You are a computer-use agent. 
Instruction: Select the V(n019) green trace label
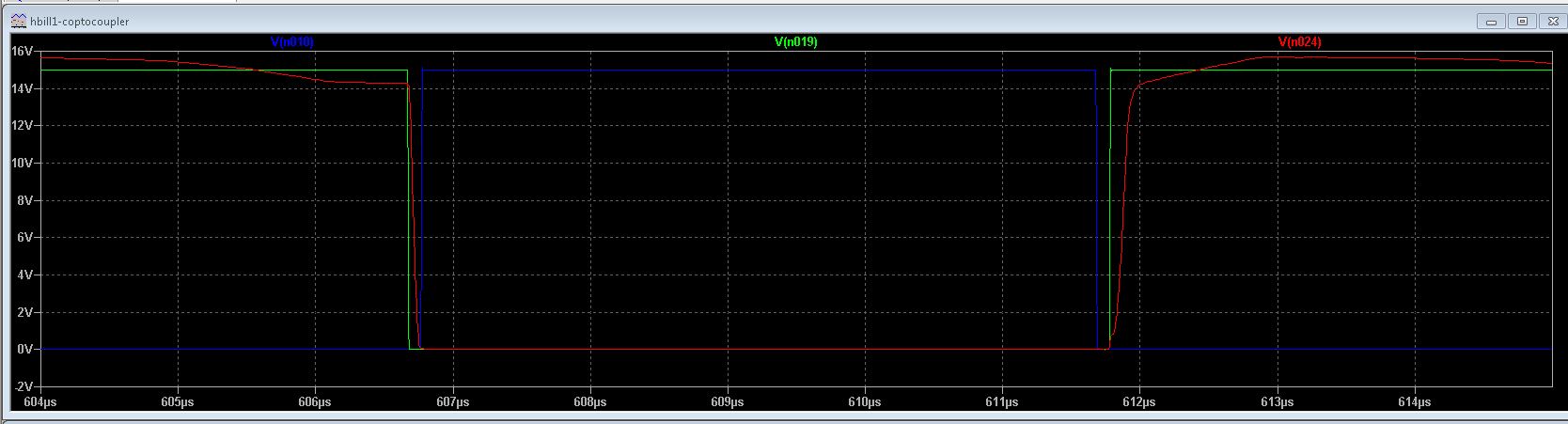point(795,41)
